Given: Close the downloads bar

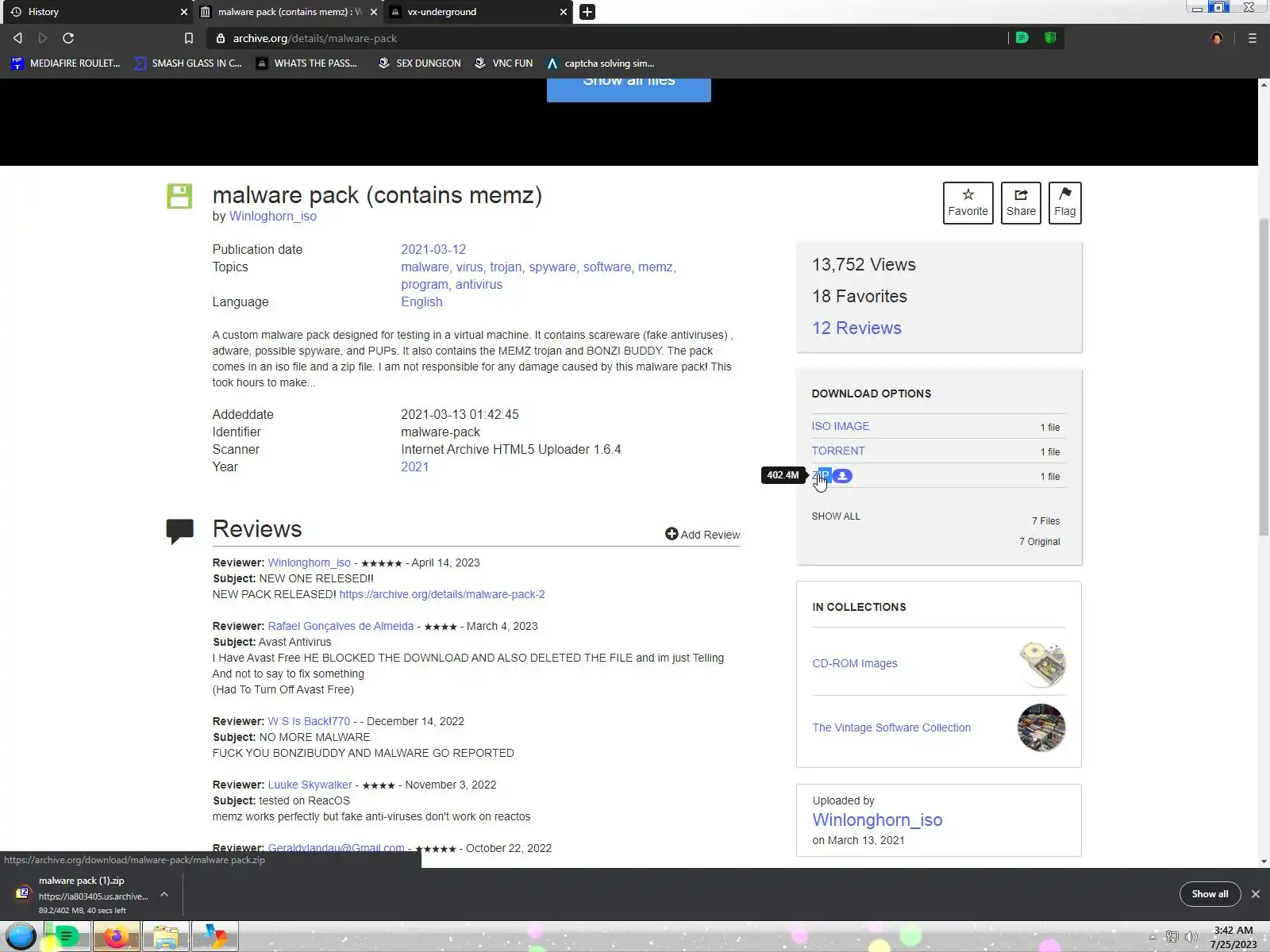Looking at the screenshot, I should coord(1256,894).
